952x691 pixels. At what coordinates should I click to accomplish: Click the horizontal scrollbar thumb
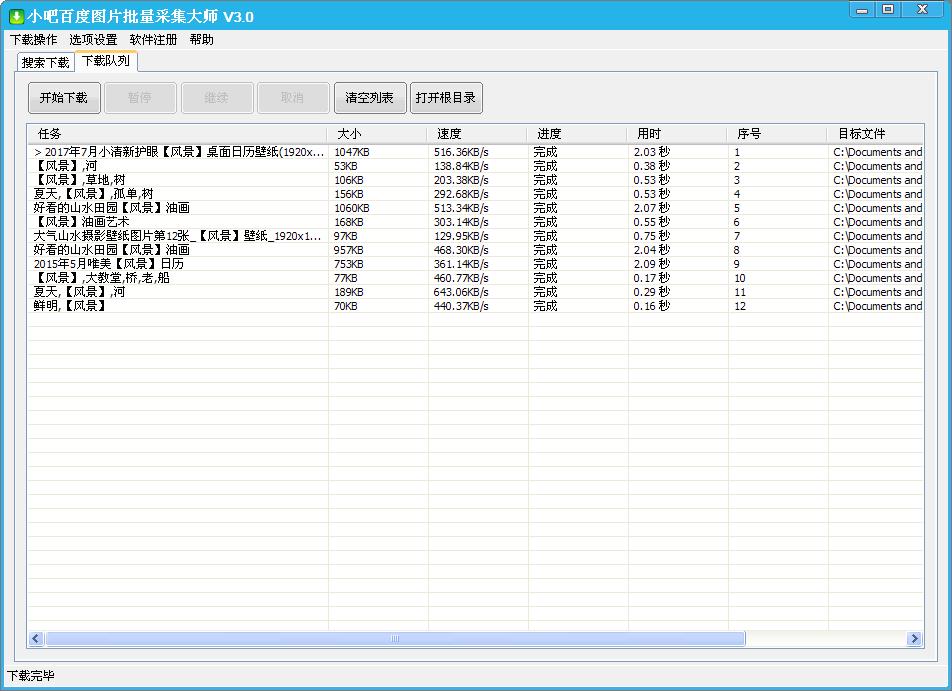tap(395, 639)
